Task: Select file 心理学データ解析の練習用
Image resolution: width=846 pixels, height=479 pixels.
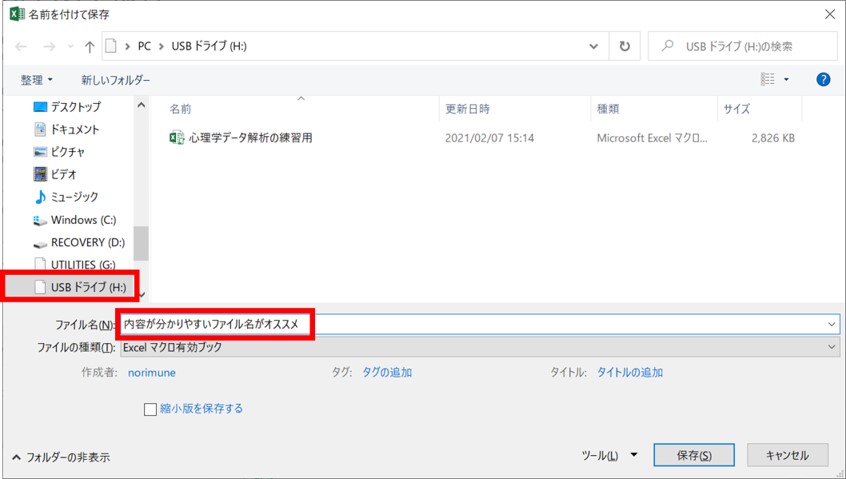Action: [x=250, y=138]
